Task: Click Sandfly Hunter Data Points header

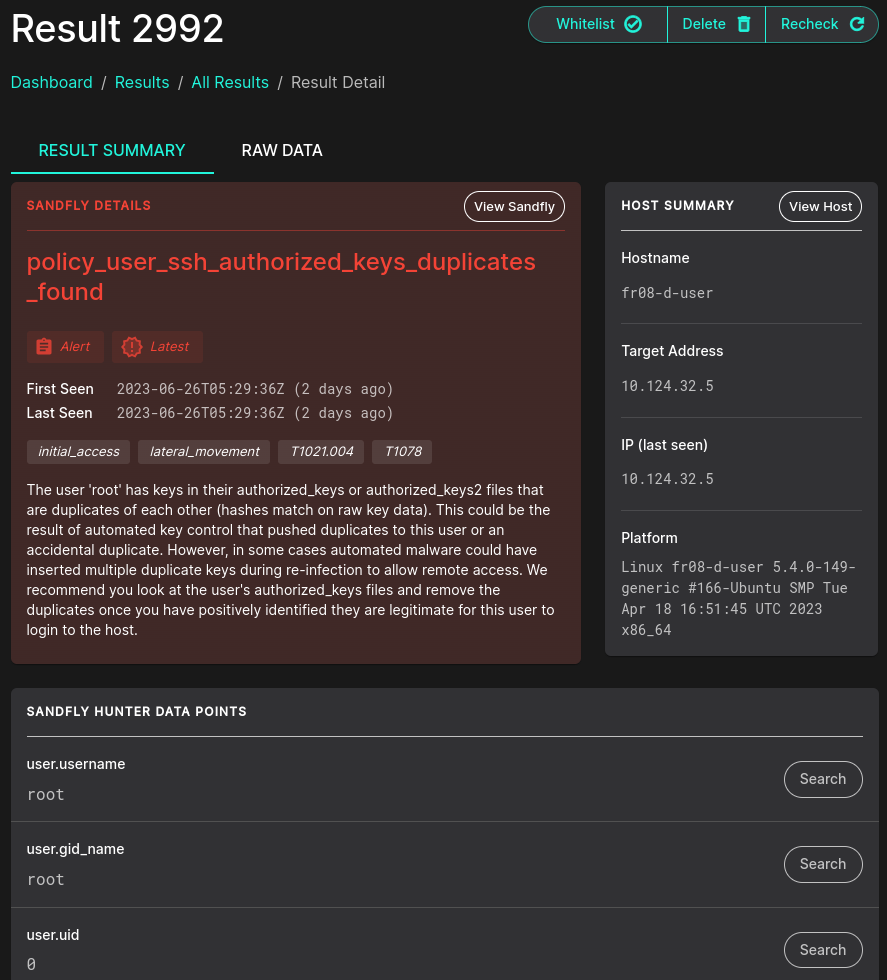Action: [136, 711]
